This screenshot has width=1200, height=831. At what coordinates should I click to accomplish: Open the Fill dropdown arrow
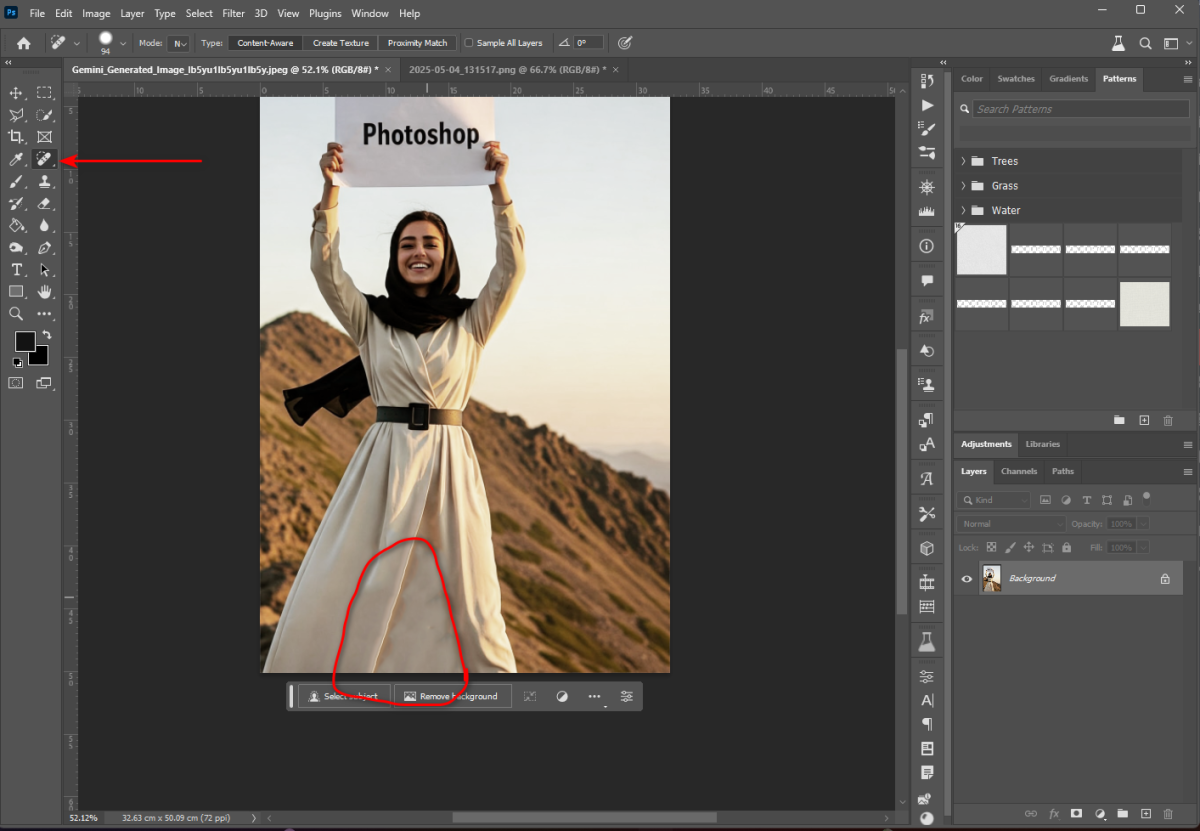pyautogui.click(x=1143, y=548)
